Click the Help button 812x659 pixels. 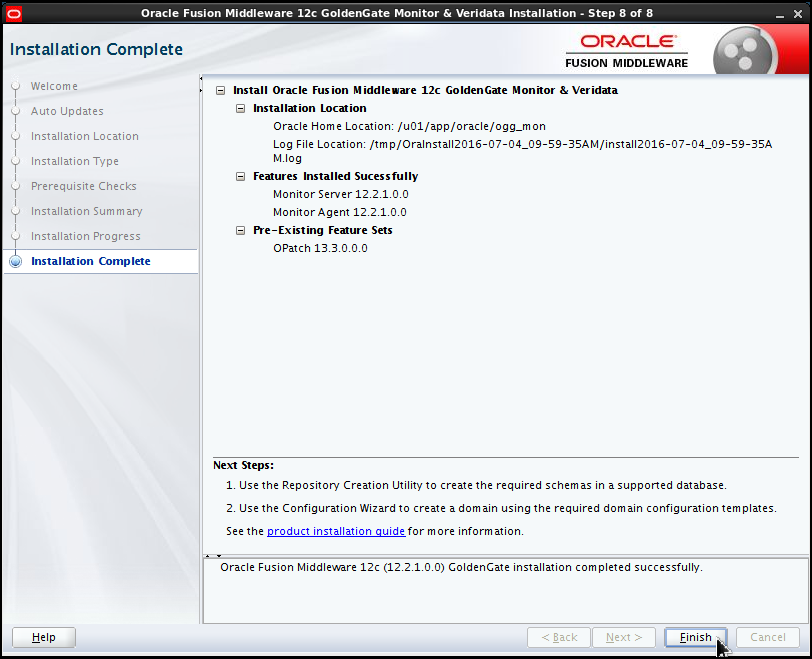click(x=43, y=637)
